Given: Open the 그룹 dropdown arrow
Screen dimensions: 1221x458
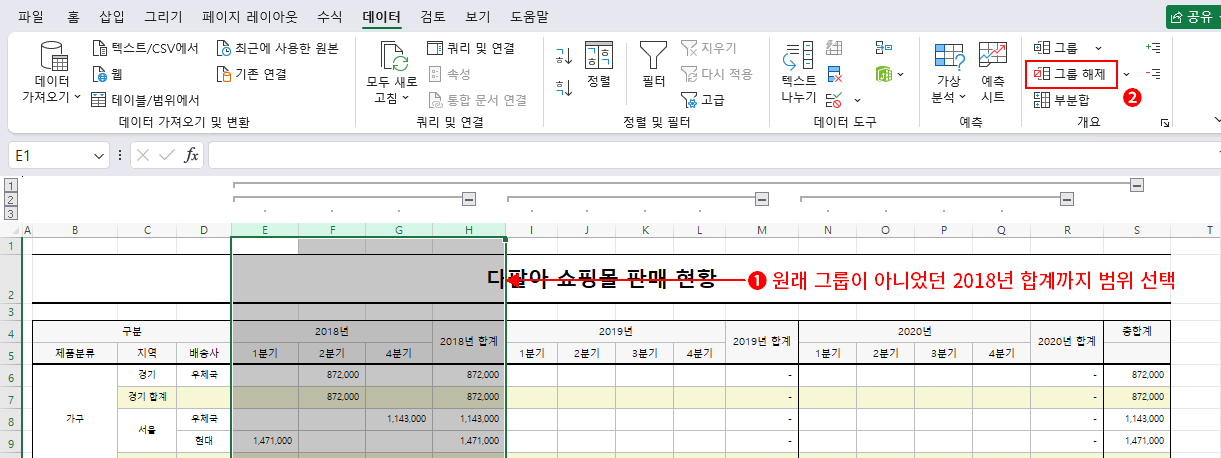Looking at the screenshot, I should [1098, 48].
